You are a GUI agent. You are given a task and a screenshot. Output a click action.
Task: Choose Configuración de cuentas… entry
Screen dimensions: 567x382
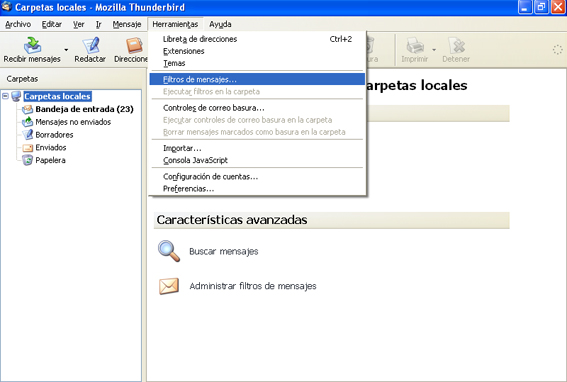tap(257, 177)
